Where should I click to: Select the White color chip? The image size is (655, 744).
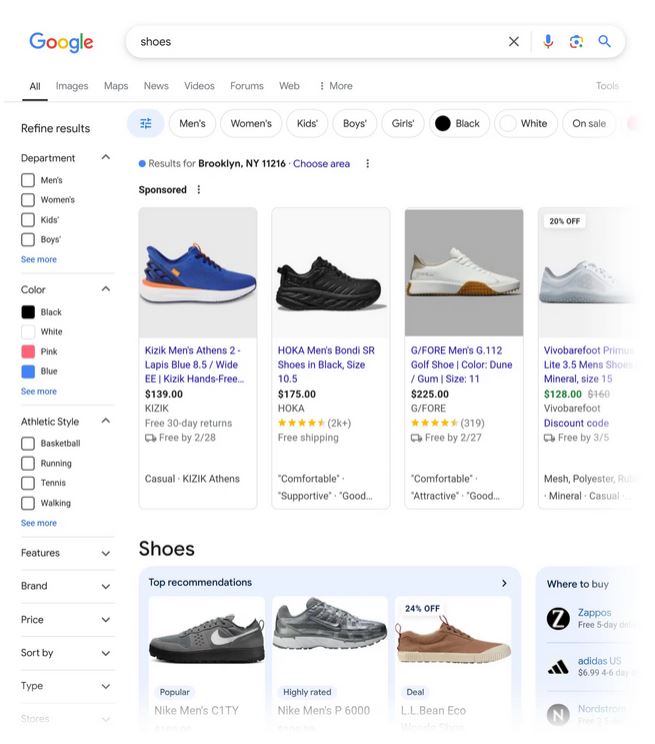pos(526,123)
